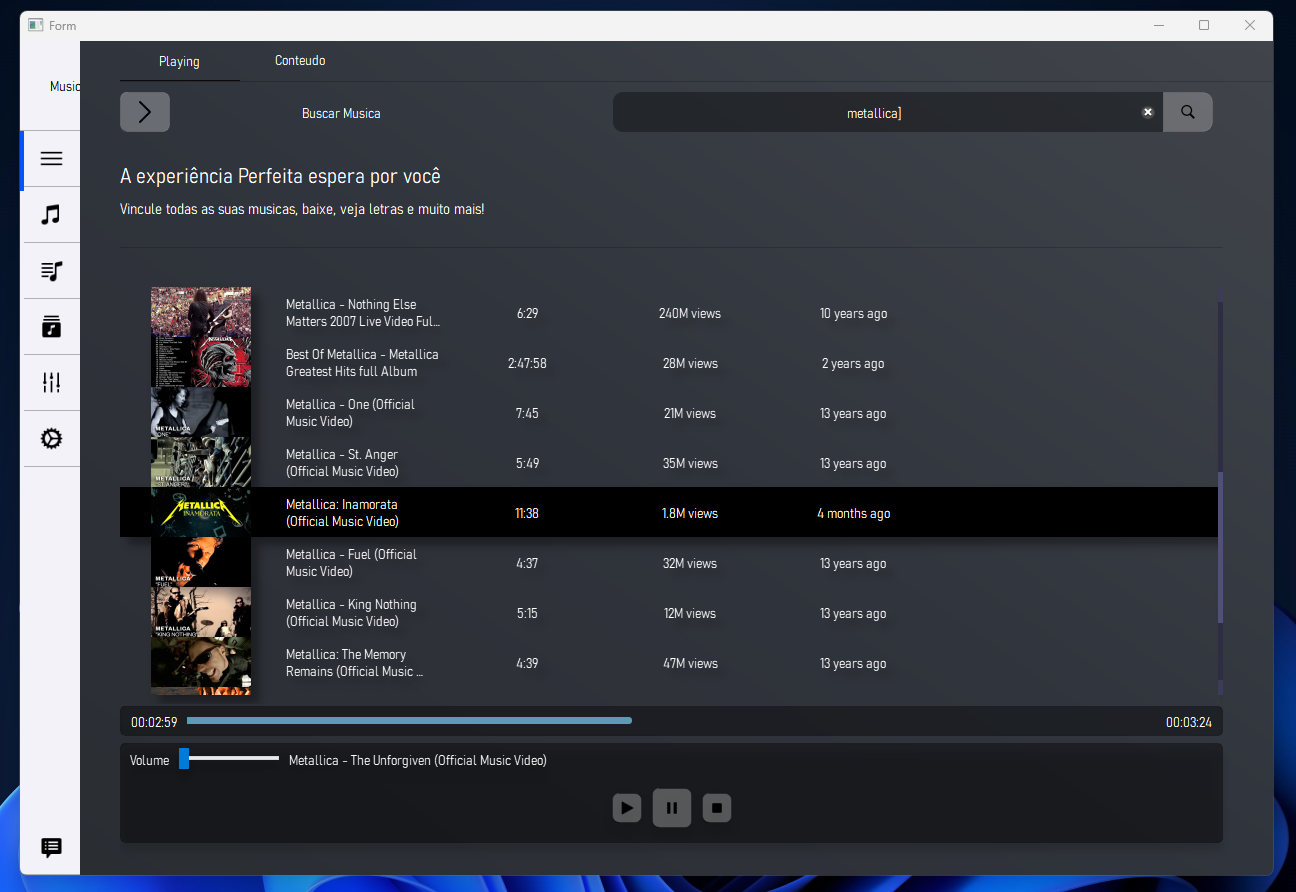Select 'Metallica - St. Anger' title

point(342,463)
